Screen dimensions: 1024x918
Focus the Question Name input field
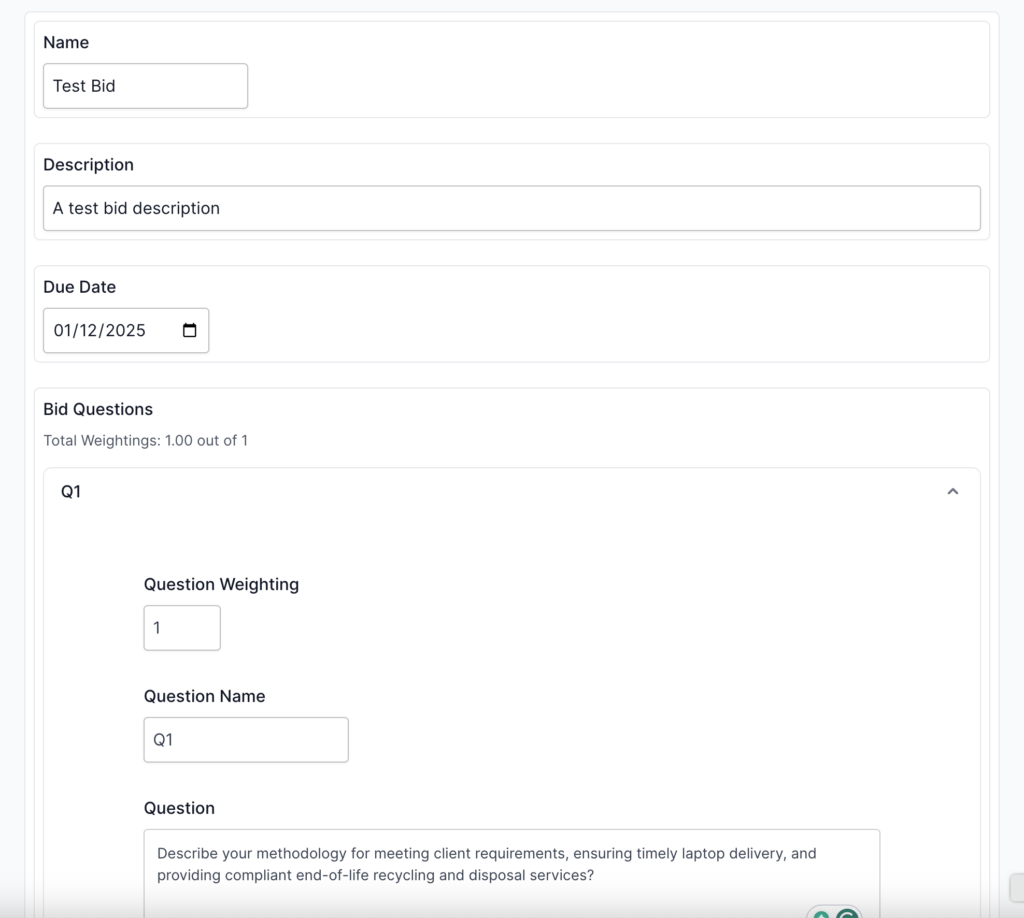click(246, 740)
